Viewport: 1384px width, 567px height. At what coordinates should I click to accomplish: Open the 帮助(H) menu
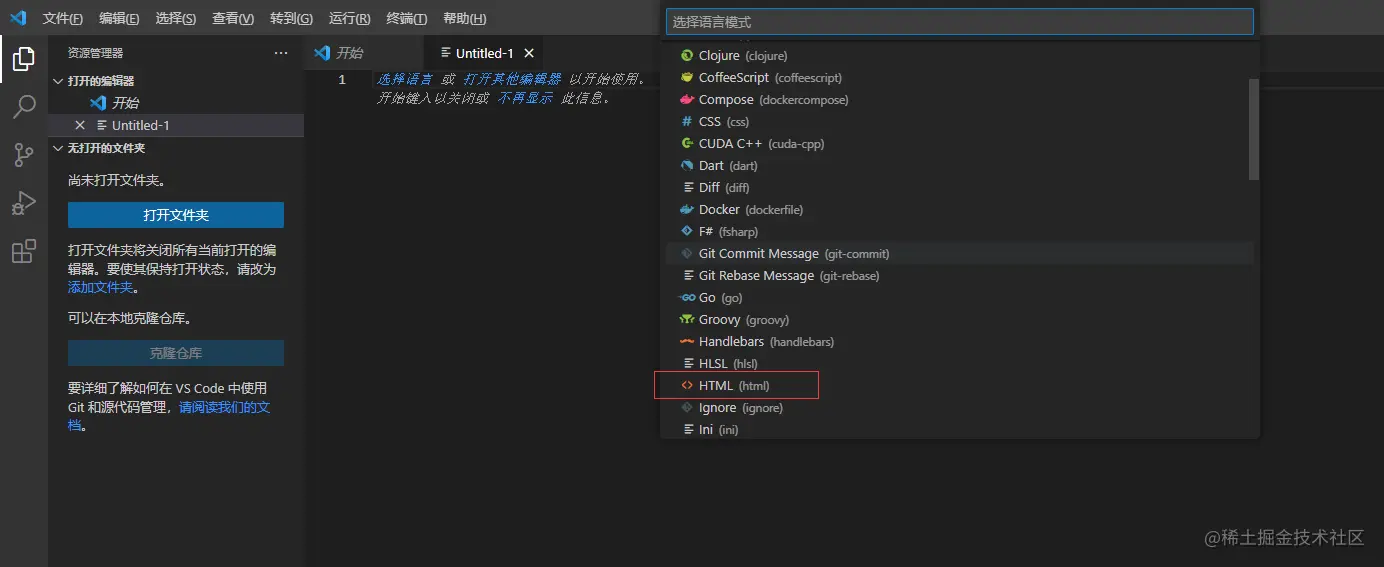pos(464,19)
